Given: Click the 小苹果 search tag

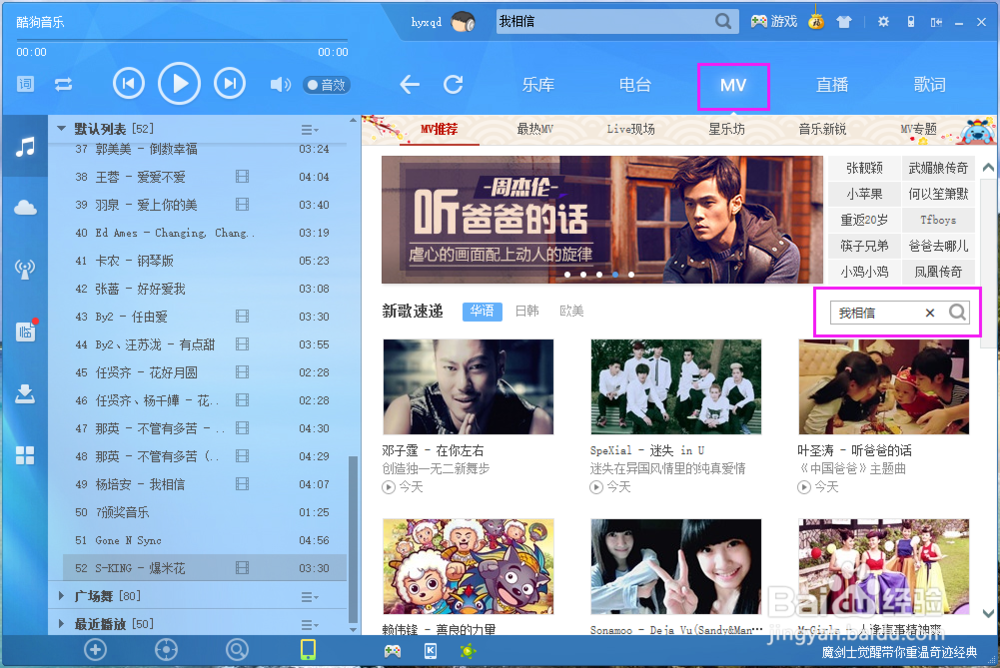Looking at the screenshot, I should pos(864,192).
